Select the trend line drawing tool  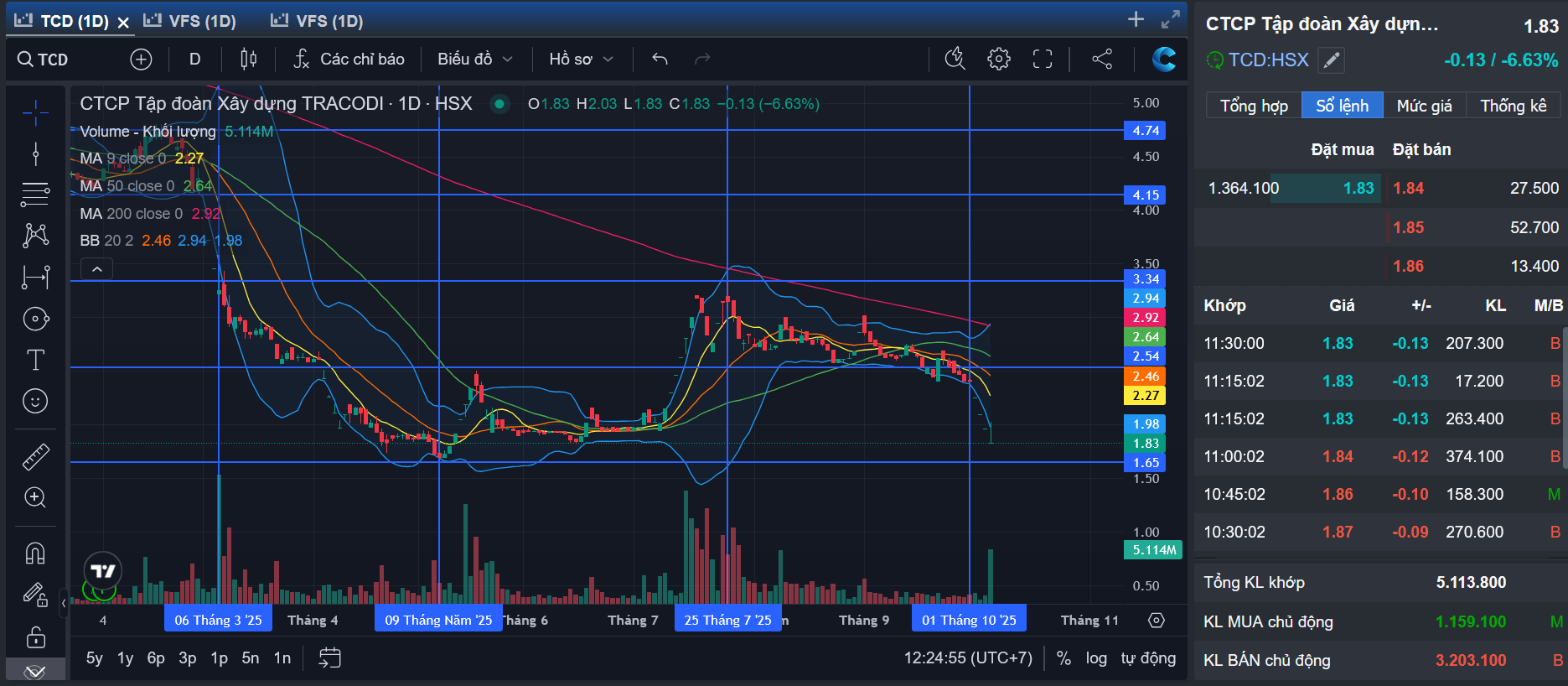pos(35,153)
